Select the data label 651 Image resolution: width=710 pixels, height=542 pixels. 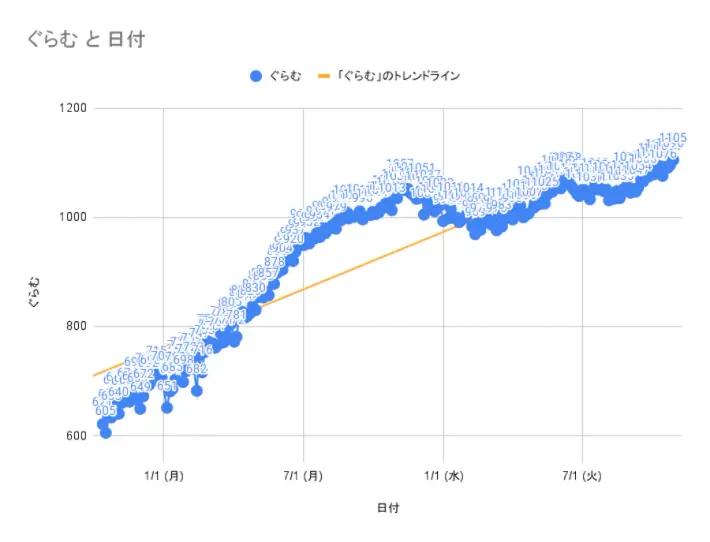point(167,386)
